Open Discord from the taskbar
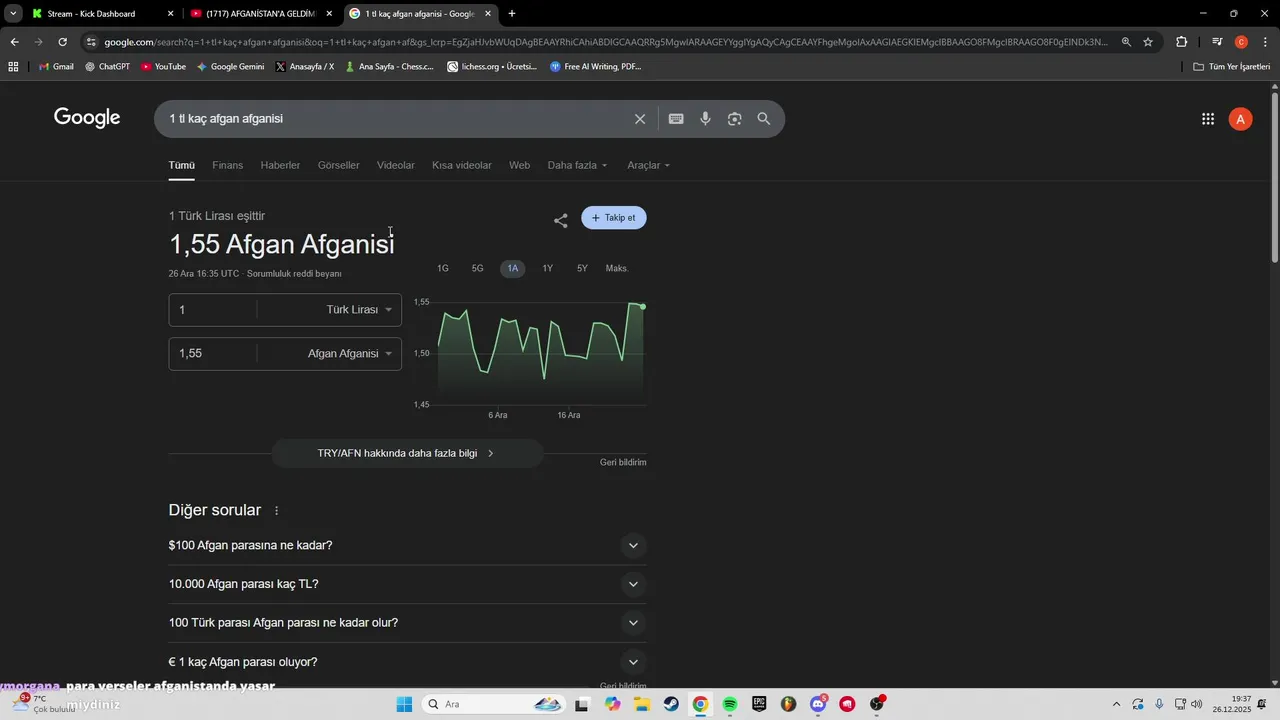The image size is (1280, 720). (x=818, y=704)
